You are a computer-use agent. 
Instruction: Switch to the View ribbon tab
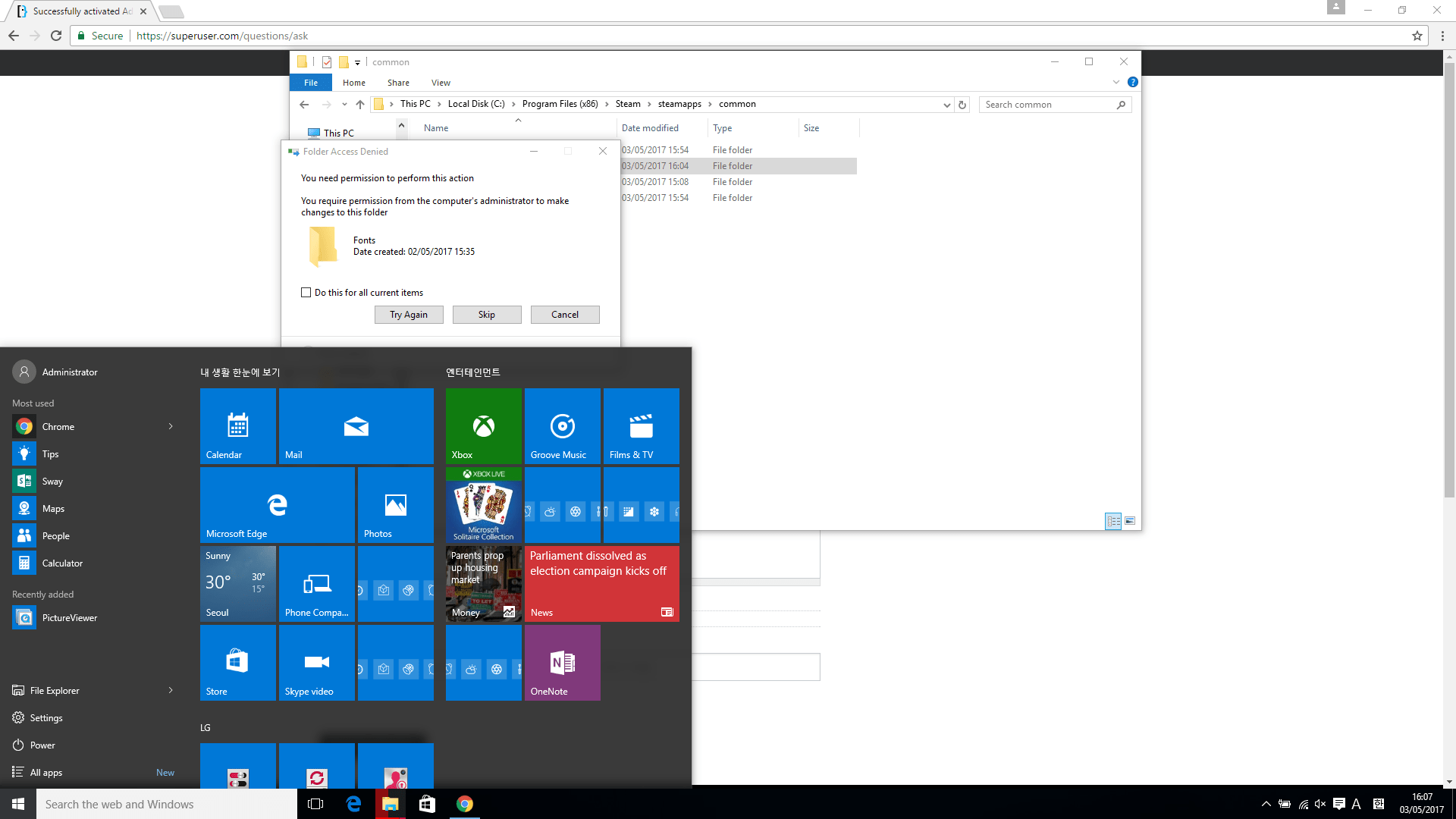tap(441, 83)
